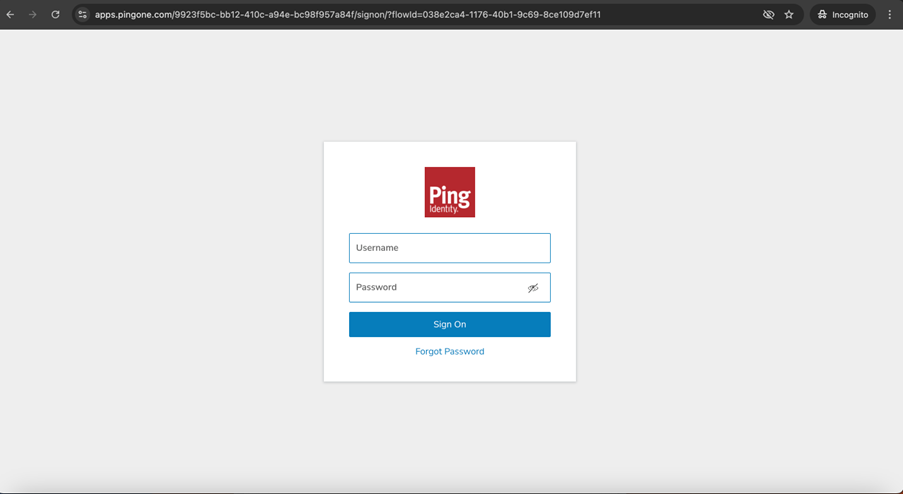Click the apps.pingone.com domain in the address bar
The width and height of the screenshot is (903, 494).
(x=134, y=15)
